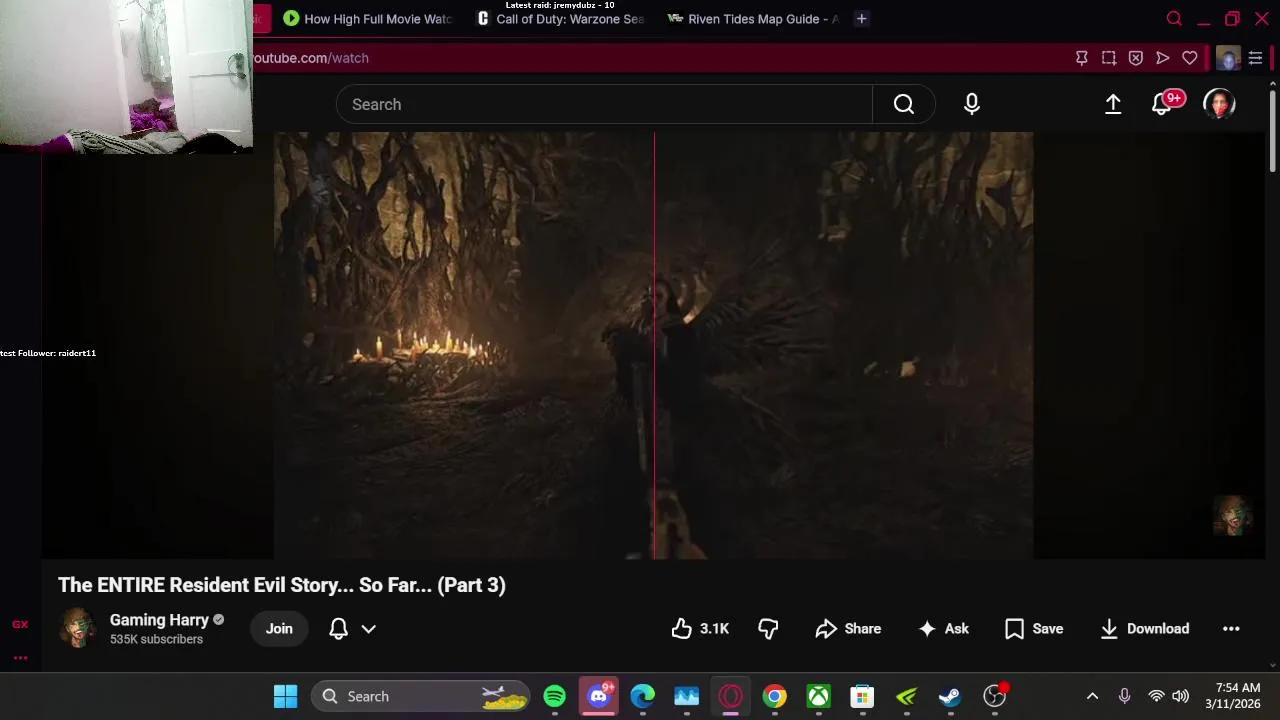
Task: Select the partially hidden first browser tab
Action: 260,19
